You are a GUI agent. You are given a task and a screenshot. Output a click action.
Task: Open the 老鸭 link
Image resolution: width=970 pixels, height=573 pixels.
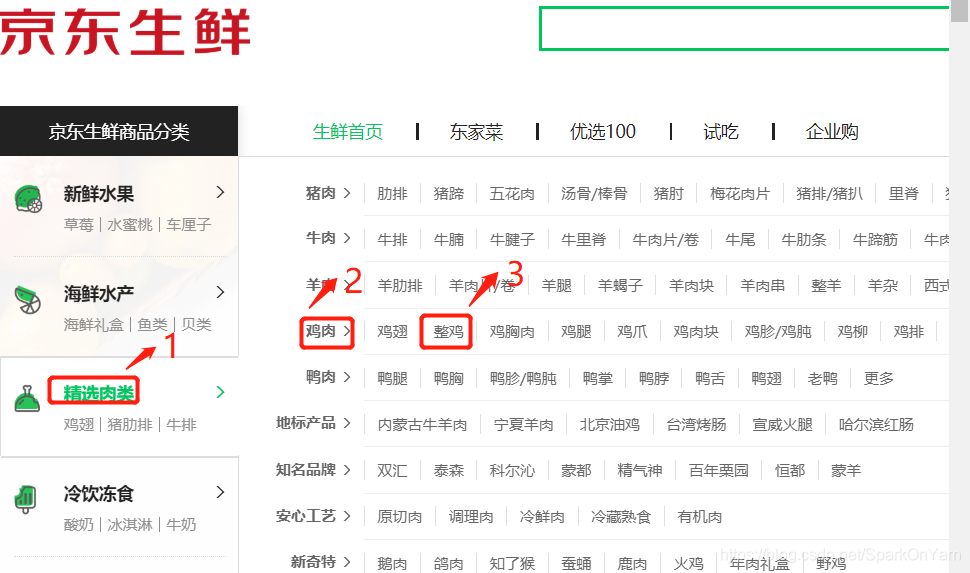coord(823,378)
